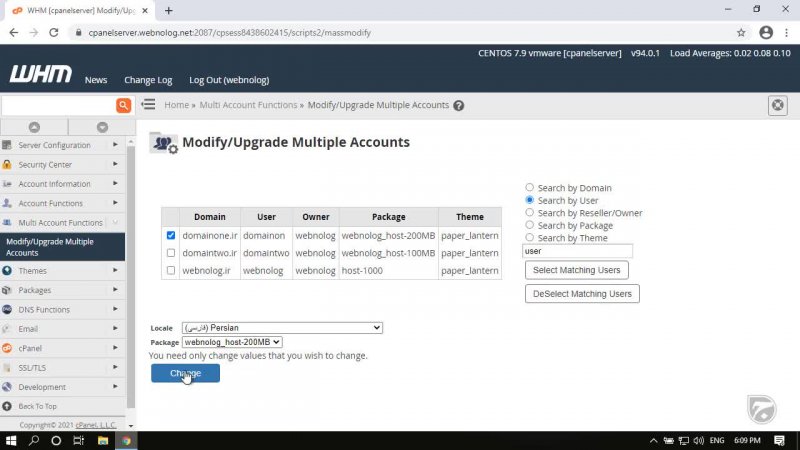Screen dimensions: 800x450
Task: Open a new browser tab
Action: tap(168, 10)
